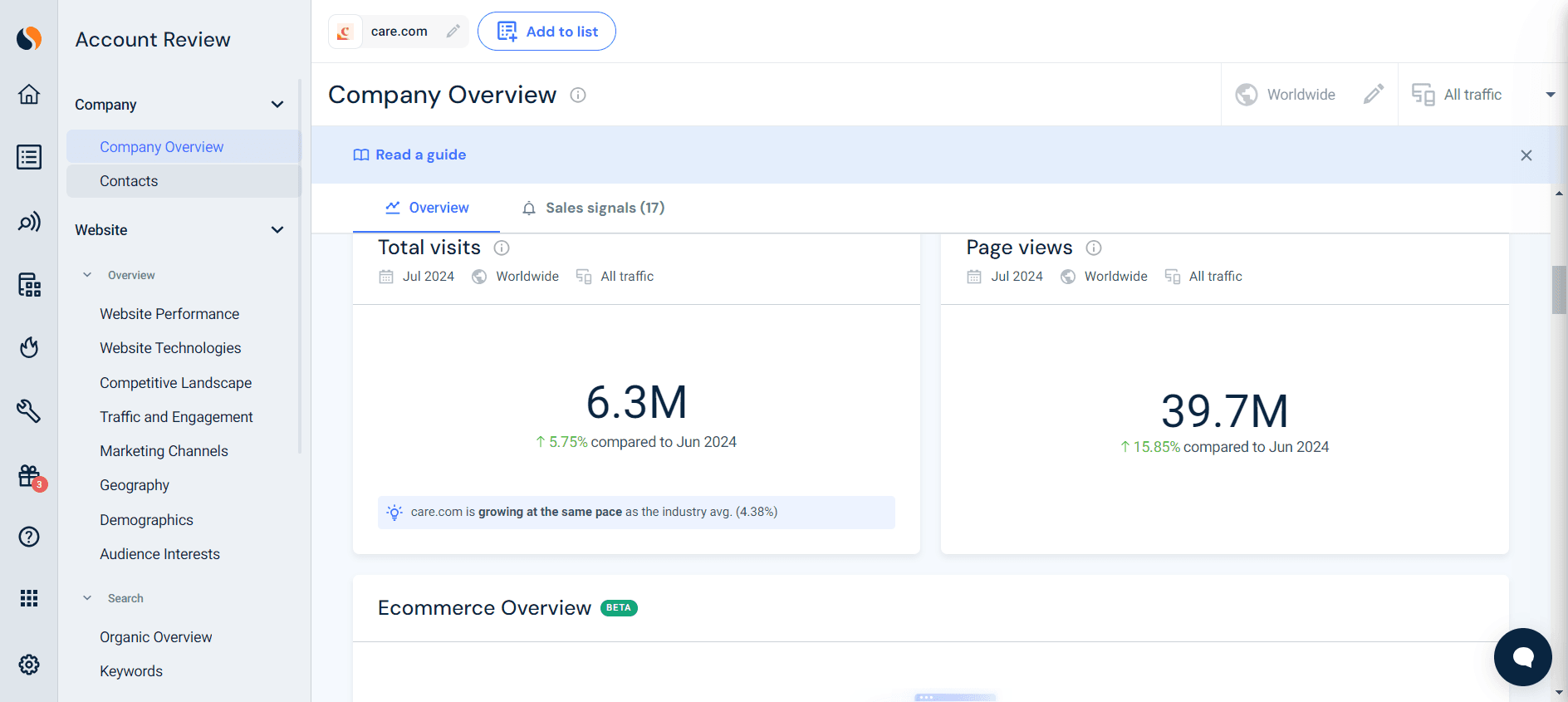This screenshot has height=702, width=1568.
Task: Click the 39.7M page views value
Action: coord(1224,410)
